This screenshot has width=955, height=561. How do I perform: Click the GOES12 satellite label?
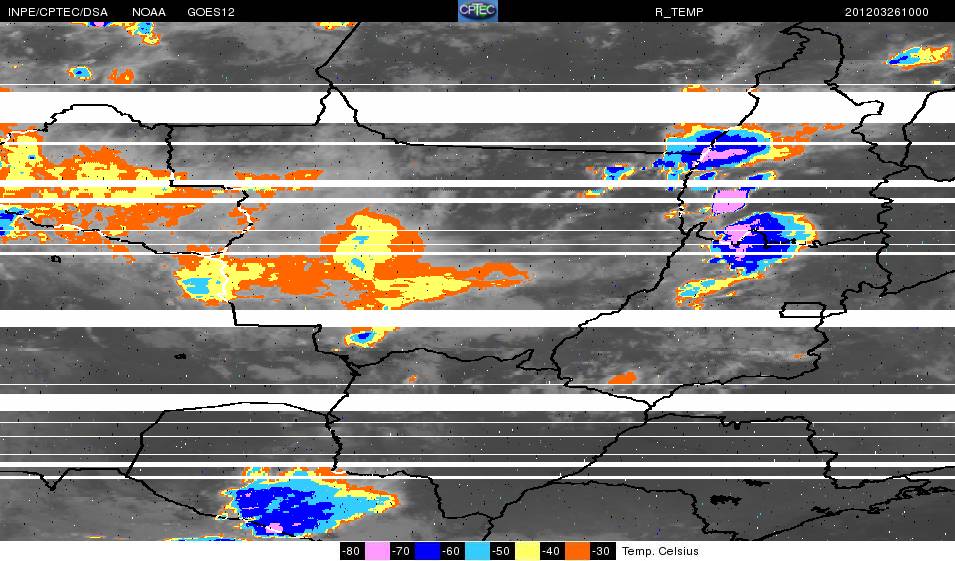pyautogui.click(x=211, y=12)
